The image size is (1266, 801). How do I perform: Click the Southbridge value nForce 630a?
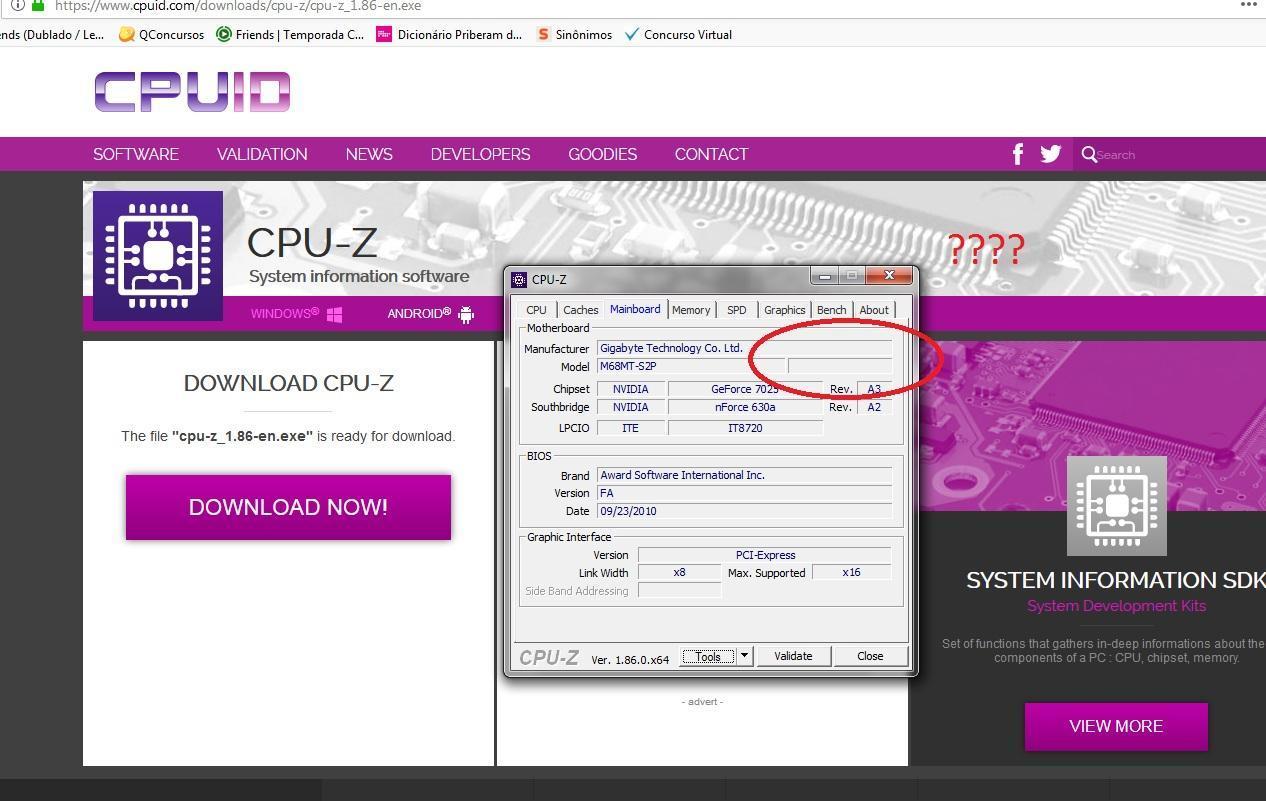coord(745,407)
